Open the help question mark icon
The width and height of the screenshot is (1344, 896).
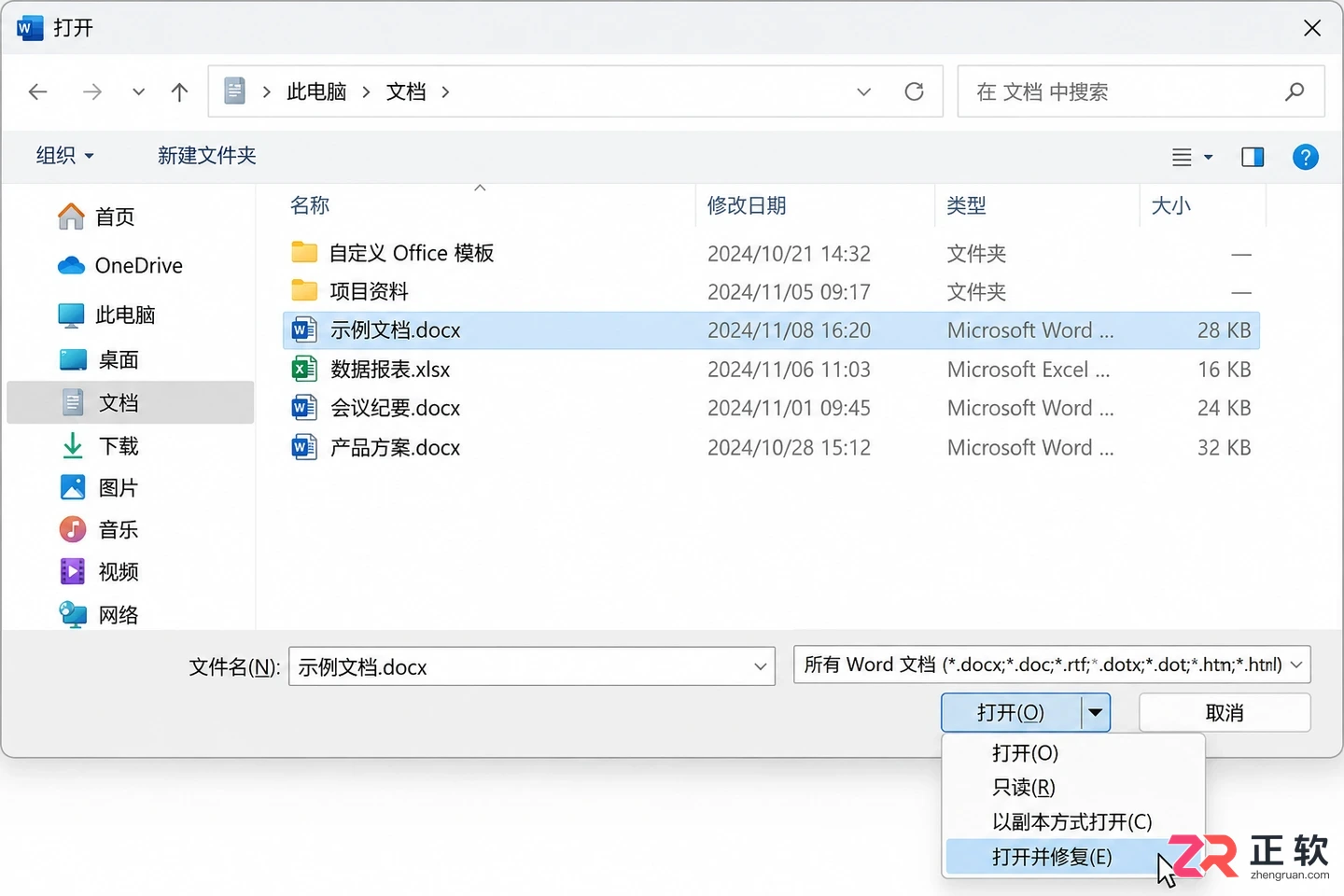1305,157
